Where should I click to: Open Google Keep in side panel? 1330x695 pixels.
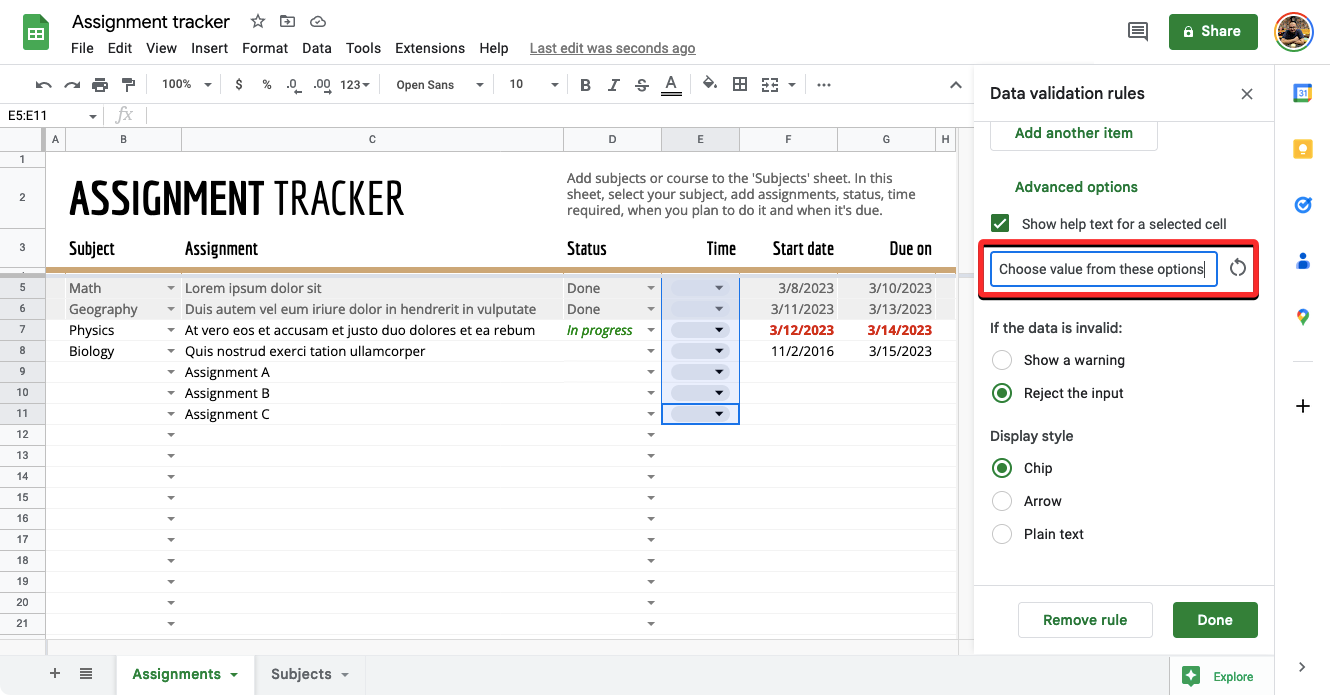coord(1302,149)
